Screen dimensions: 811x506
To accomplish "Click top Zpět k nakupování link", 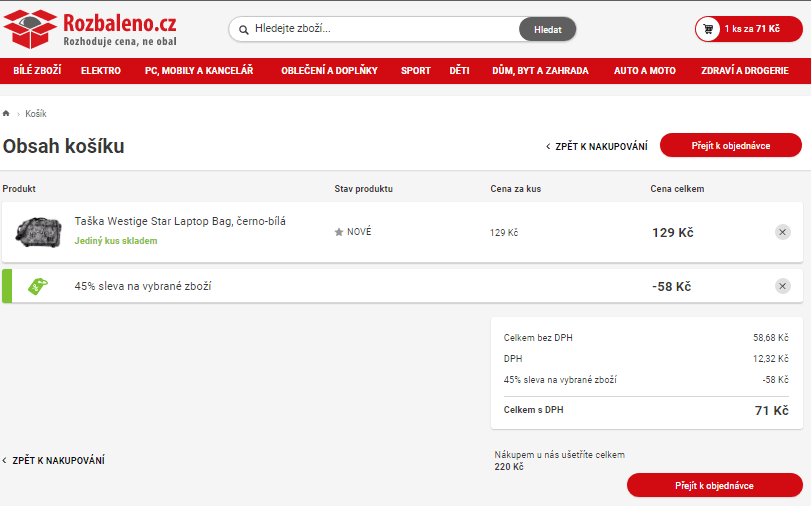I will click(596, 147).
